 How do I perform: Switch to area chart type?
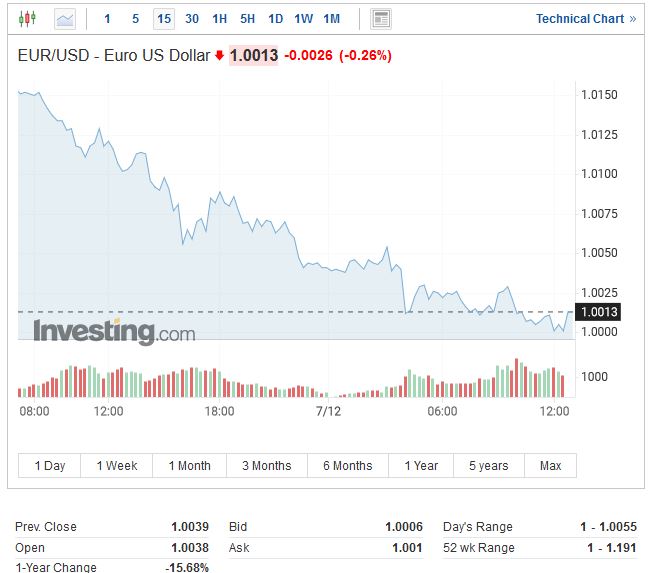65,18
